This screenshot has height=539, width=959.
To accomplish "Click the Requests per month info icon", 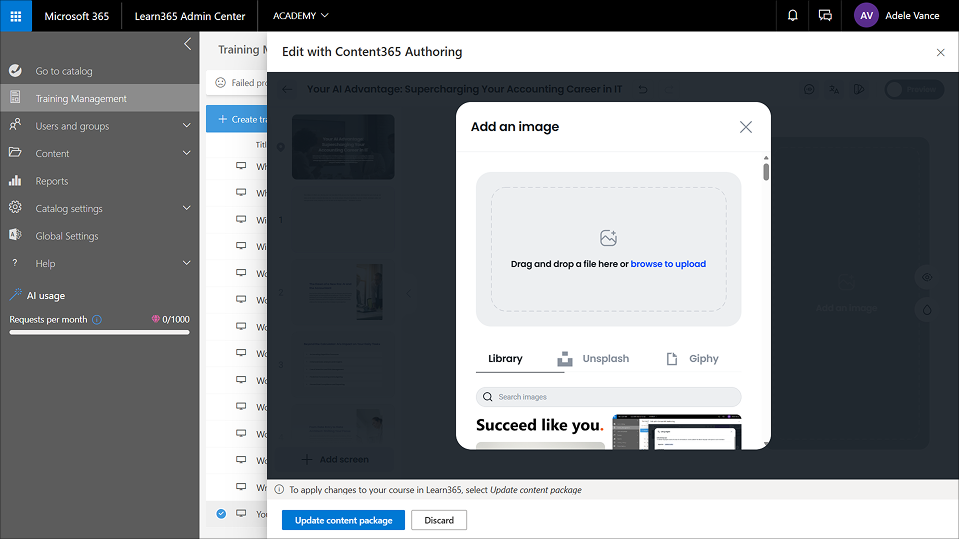I will (97, 320).
